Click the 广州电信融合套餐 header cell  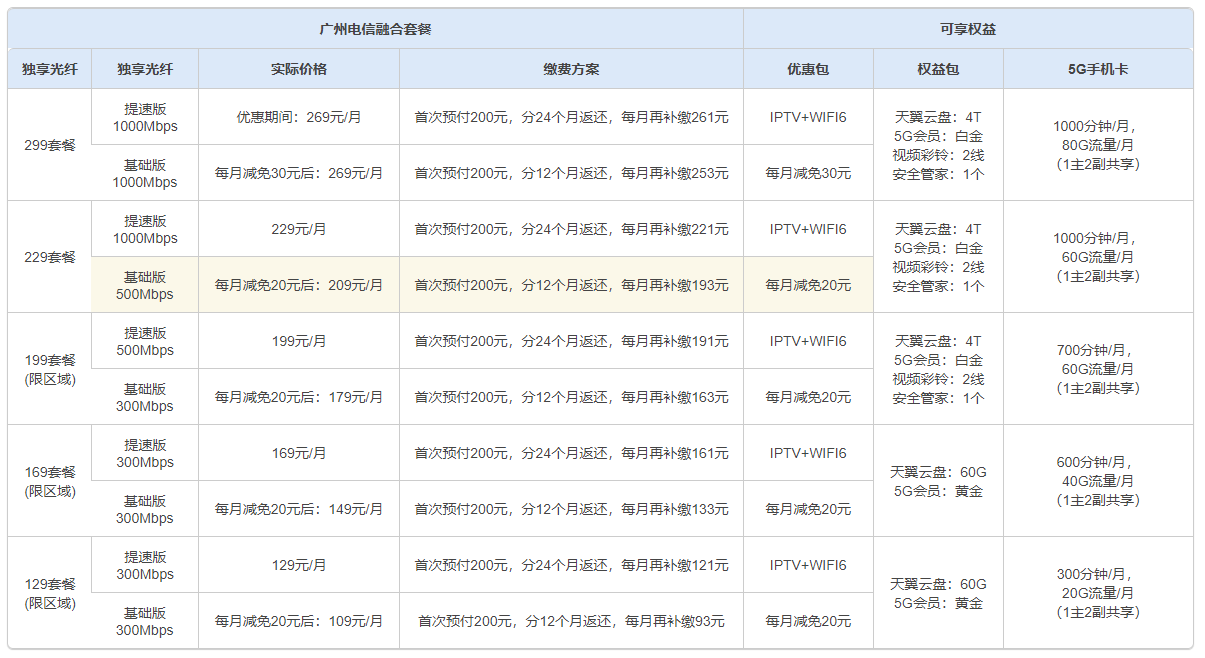[375, 29]
